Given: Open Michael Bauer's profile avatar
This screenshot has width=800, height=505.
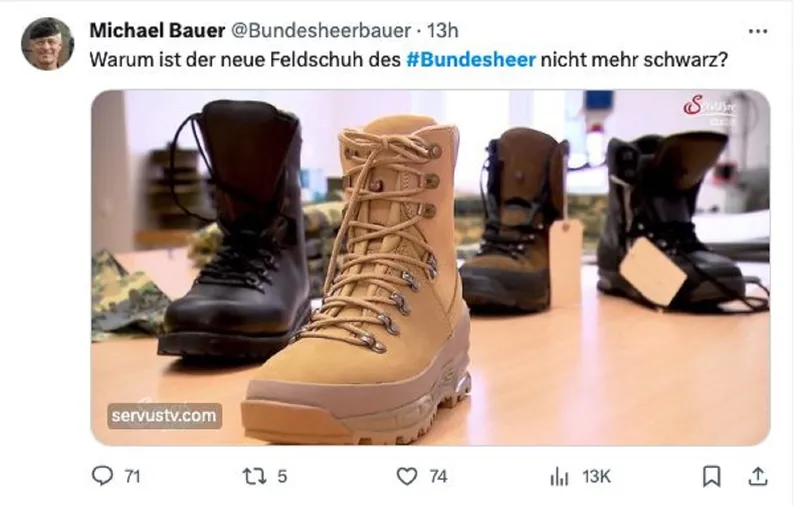Looking at the screenshot, I should [47, 44].
